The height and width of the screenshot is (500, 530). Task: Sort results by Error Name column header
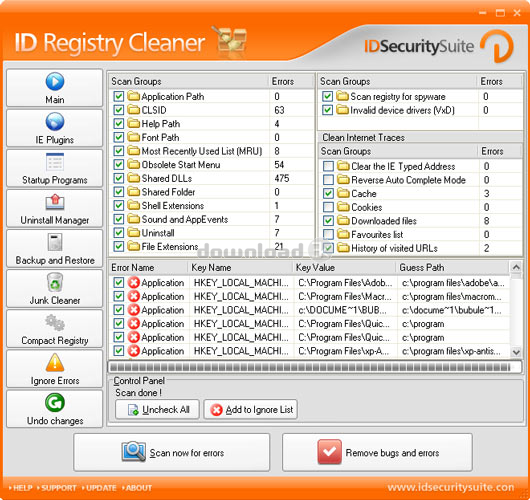pos(148,267)
